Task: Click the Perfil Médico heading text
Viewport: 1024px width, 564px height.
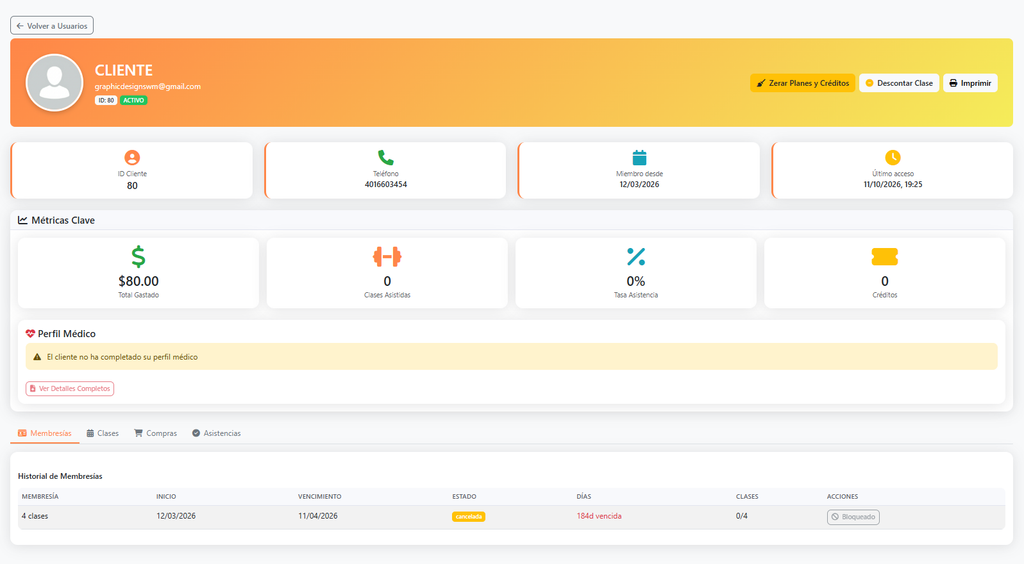Action: click(x=67, y=334)
